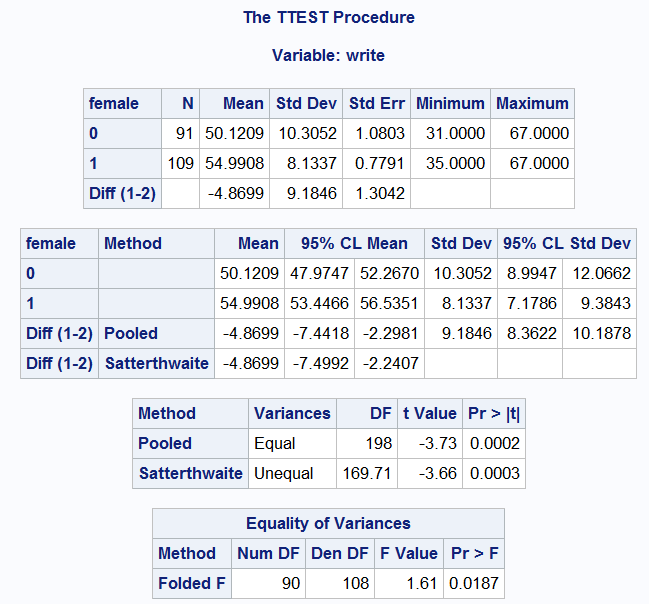The width and height of the screenshot is (649, 604).
Task: Select the 'Variable: write' heading
Action: pyautogui.click(x=328, y=55)
